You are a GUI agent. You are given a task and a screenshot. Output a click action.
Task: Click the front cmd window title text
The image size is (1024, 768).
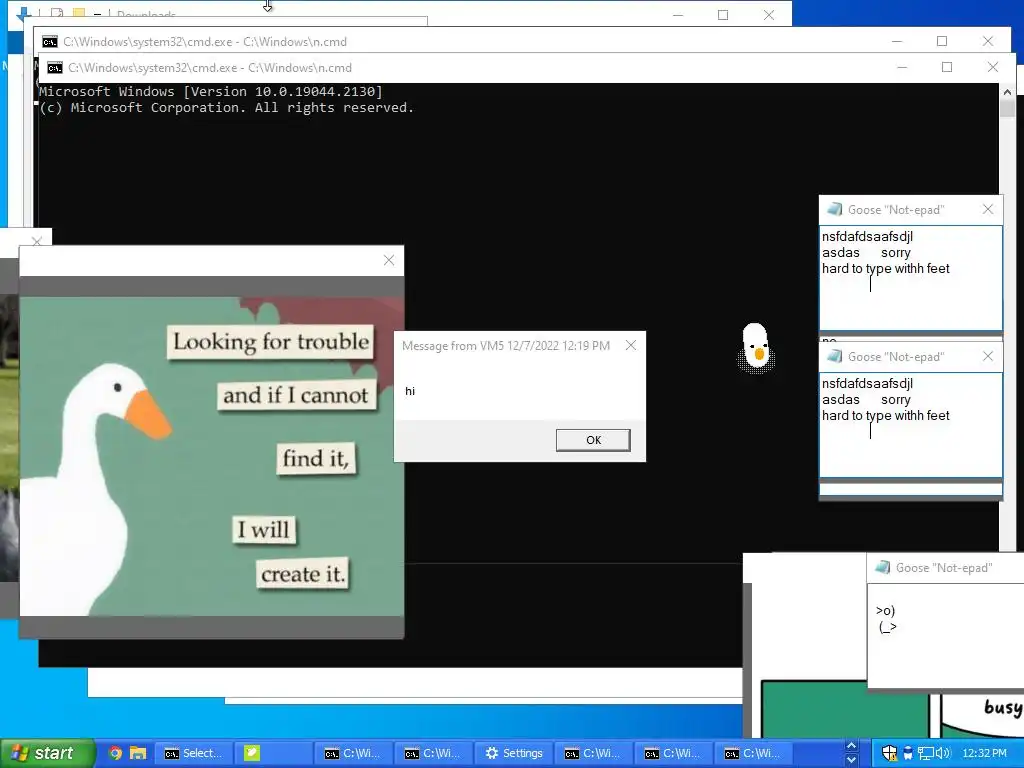click(x=210, y=68)
